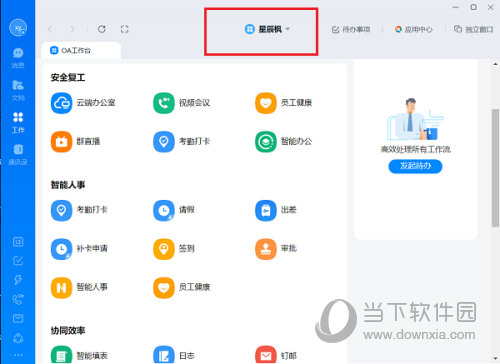Screen dimensions: 500x364
Task: Open 智能办公 smart office app
Action: tap(284, 142)
